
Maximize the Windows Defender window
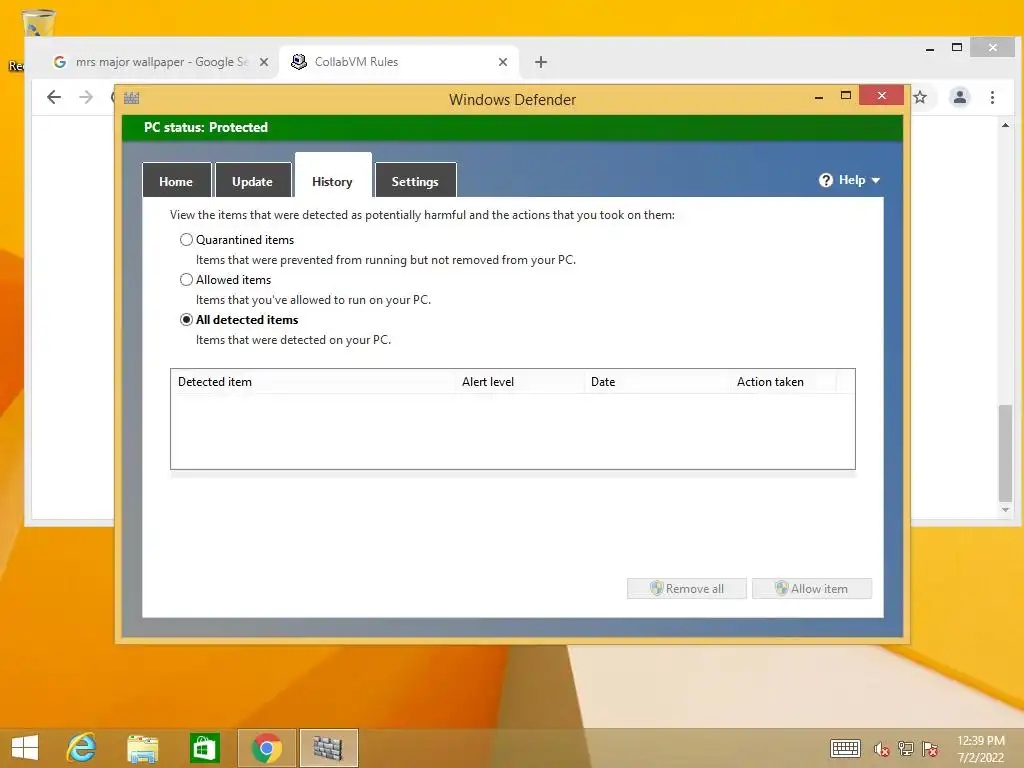846,95
